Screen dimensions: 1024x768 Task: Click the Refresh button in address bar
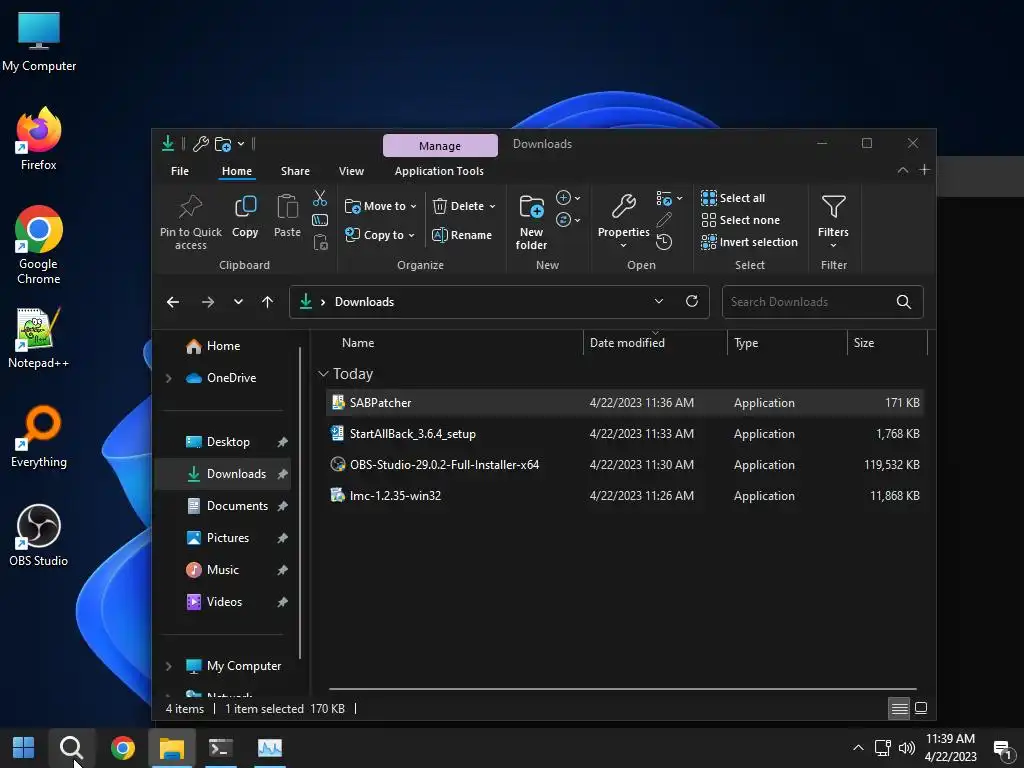click(x=692, y=301)
